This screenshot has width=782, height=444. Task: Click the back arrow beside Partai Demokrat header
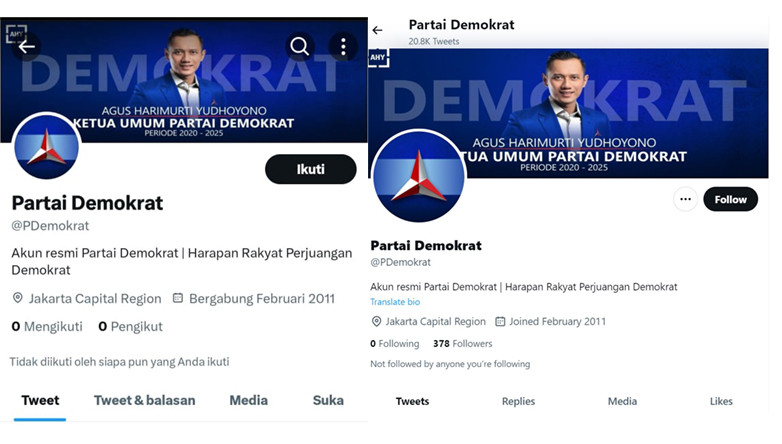378,30
